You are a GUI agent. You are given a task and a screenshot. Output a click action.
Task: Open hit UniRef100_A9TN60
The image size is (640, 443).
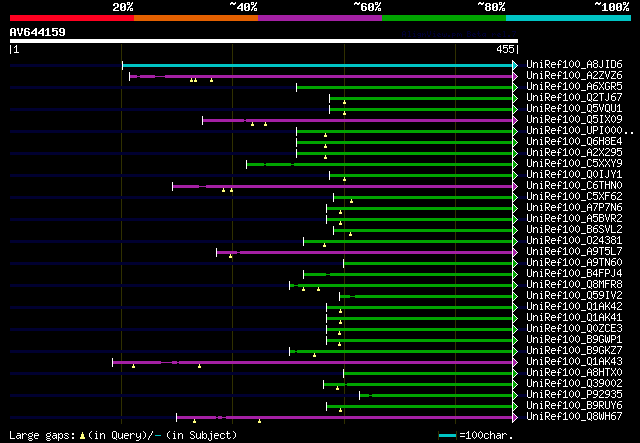[x=574, y=263]
